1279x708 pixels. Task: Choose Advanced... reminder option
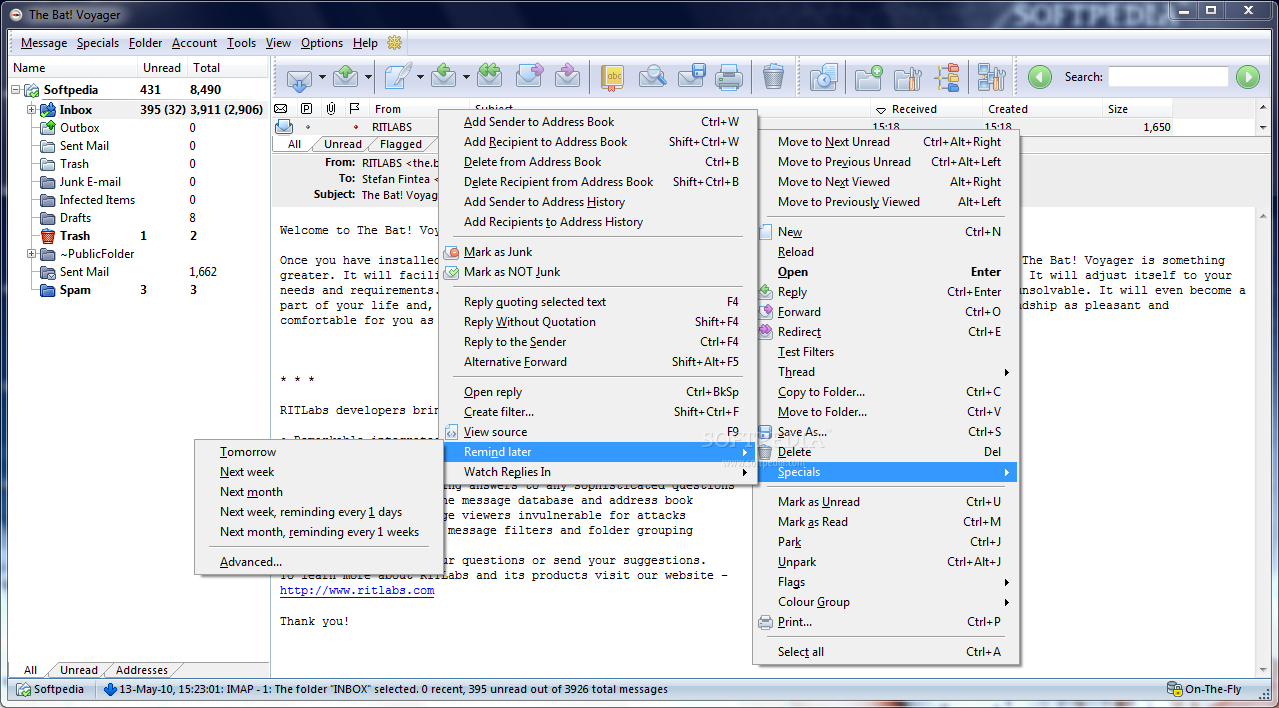tap(319, 562)
